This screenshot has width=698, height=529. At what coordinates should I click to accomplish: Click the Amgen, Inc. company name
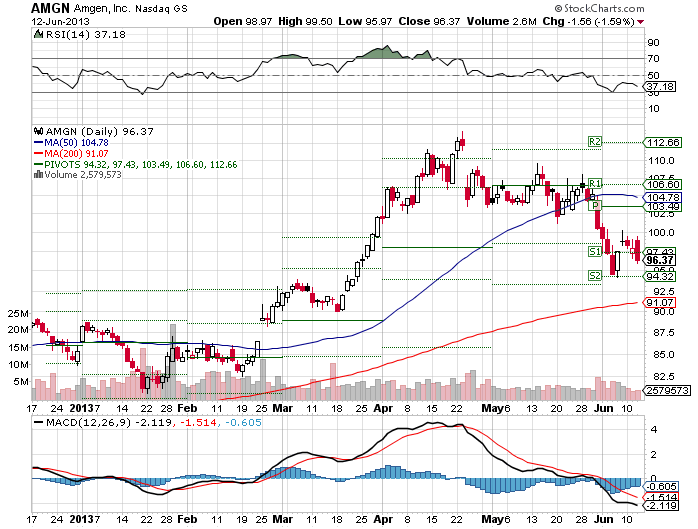pyautogui.click(x=102, y=8)
